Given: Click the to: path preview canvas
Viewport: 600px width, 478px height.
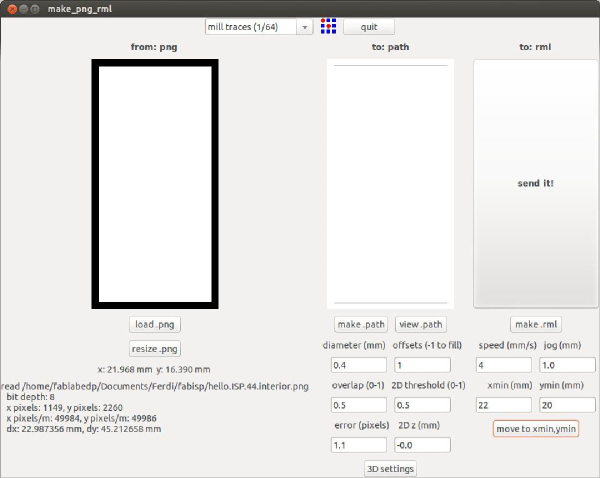Looking at the screenshot, I should [390, 184].
